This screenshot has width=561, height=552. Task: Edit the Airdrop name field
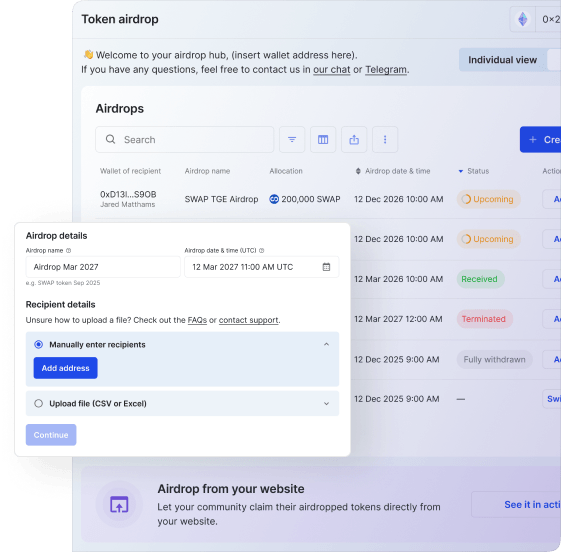pos(103,267)
